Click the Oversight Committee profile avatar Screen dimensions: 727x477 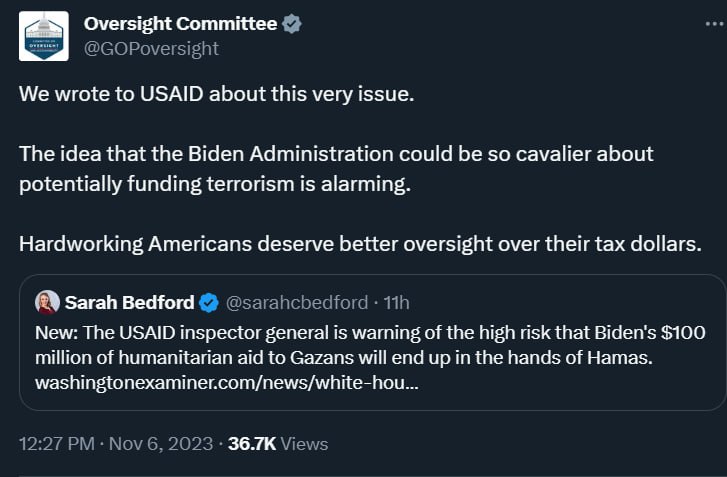pos(44,35)
